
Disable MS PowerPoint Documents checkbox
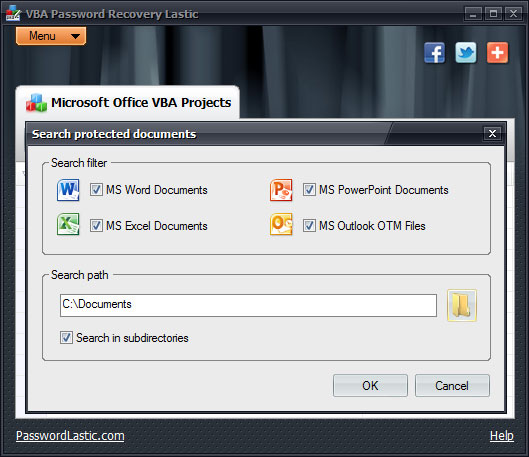coord(309,190)
